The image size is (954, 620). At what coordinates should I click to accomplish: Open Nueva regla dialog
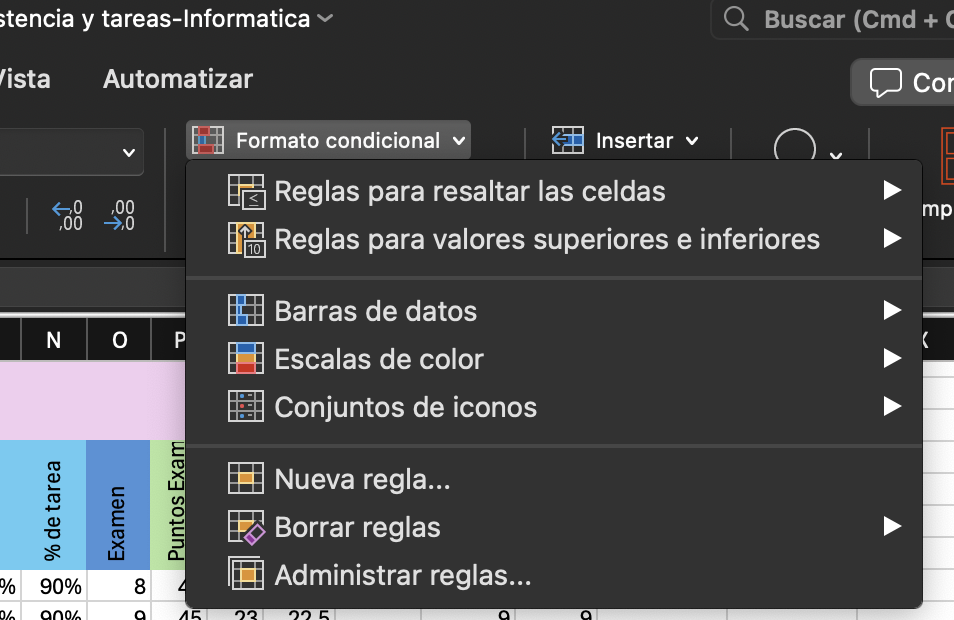pos(362,480)
